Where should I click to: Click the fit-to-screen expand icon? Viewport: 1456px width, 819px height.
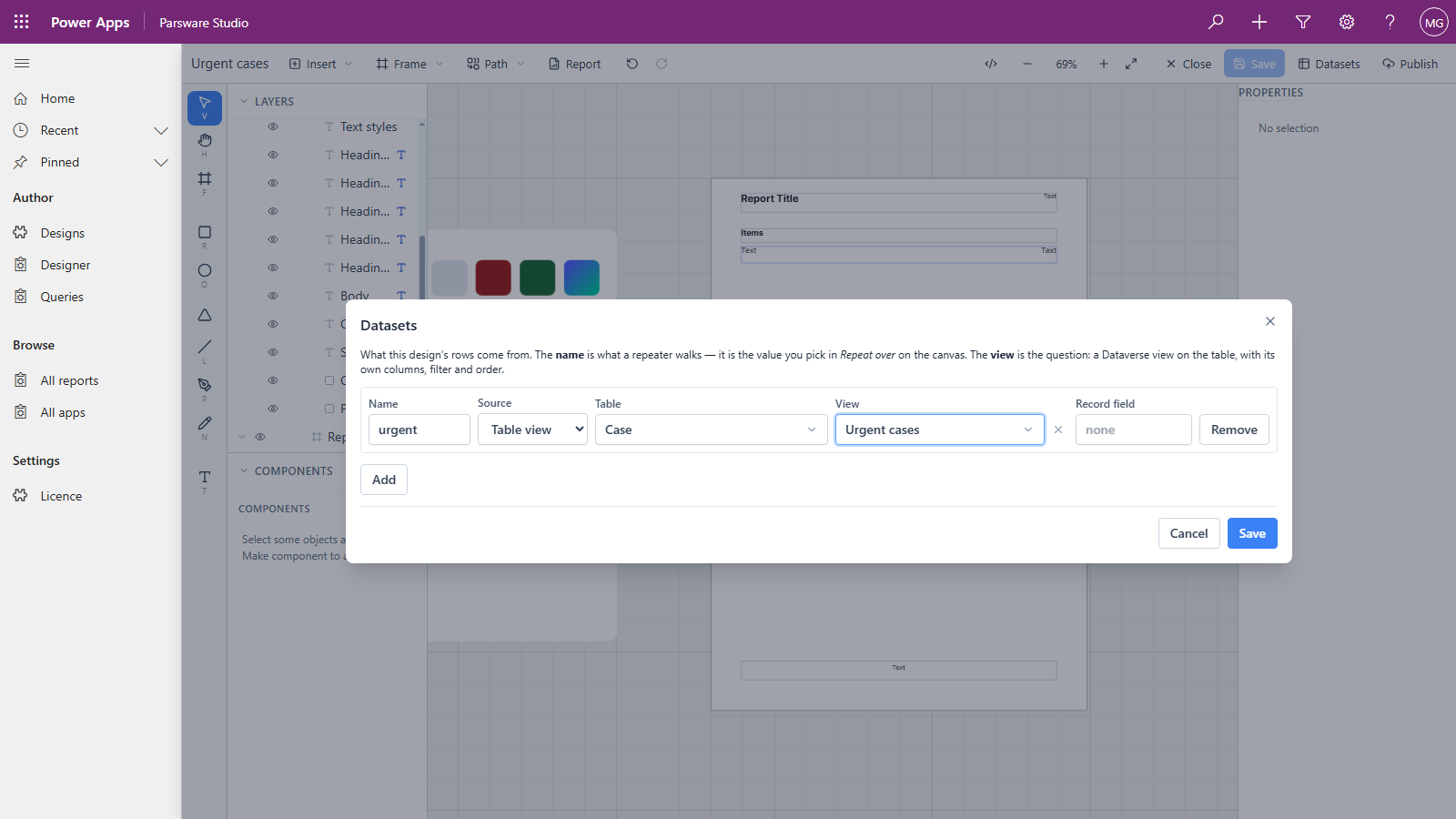pos(1131,64)
